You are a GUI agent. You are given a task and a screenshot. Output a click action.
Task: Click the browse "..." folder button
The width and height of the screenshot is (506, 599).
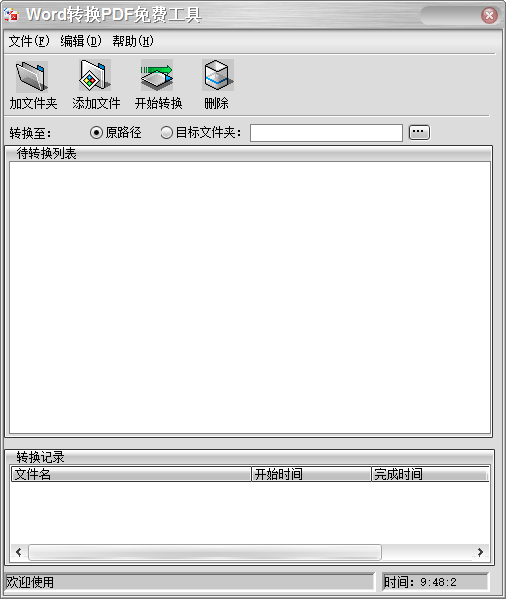point(419,132)
